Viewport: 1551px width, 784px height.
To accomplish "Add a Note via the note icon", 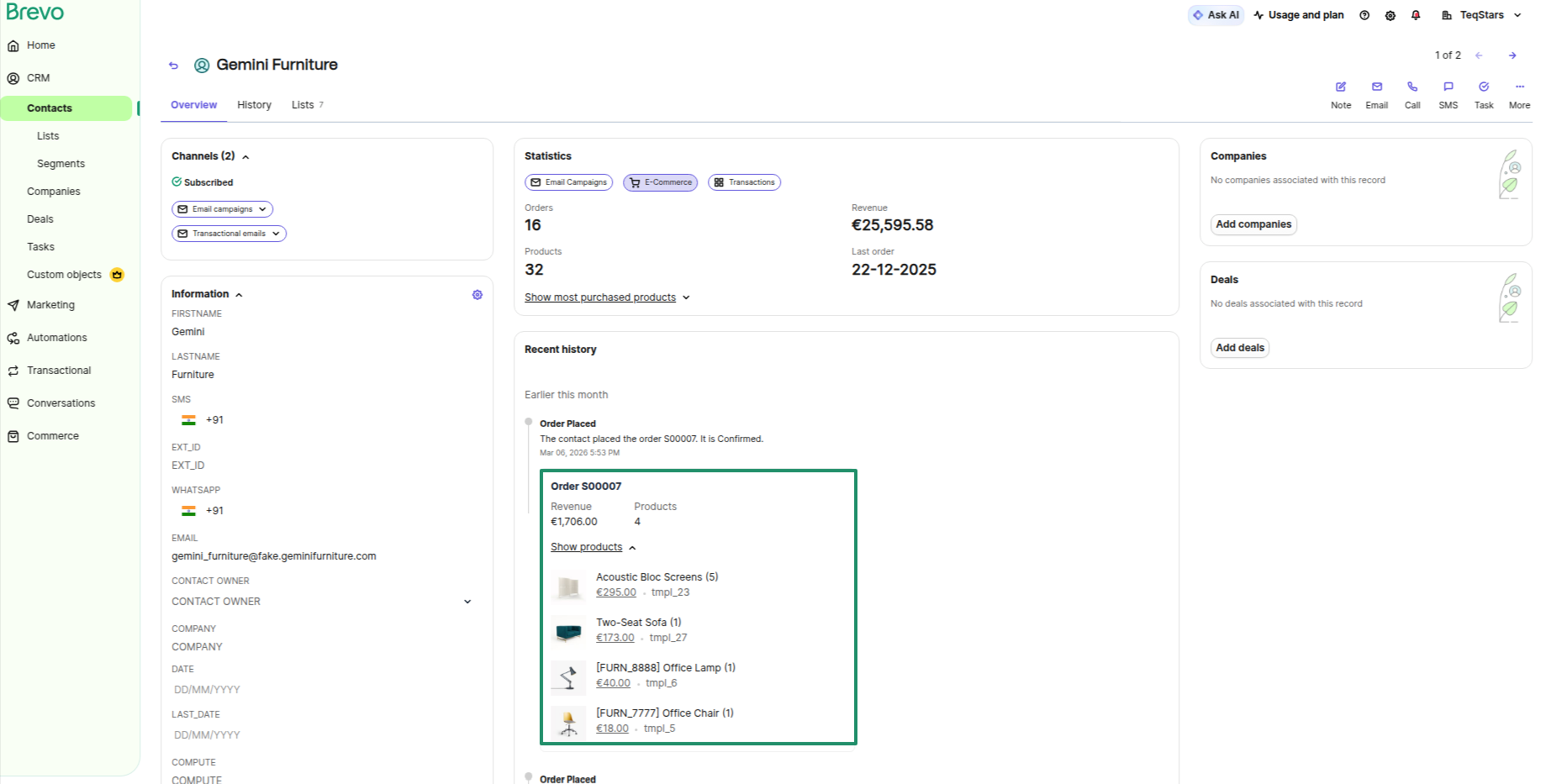I will (1341, 87).
